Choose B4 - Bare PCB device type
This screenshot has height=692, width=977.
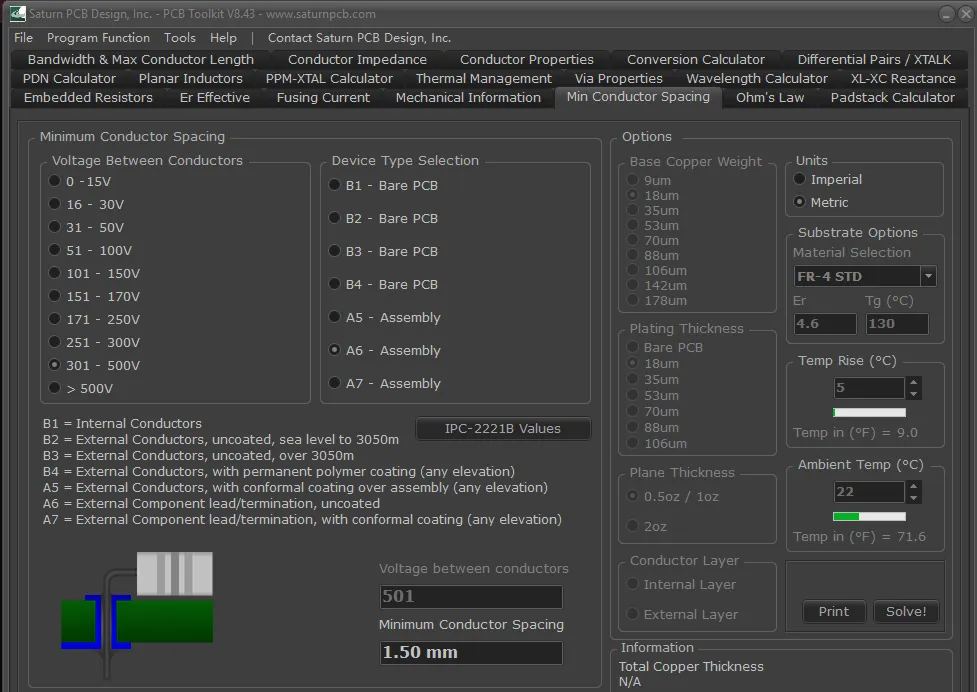pos(383,285)
